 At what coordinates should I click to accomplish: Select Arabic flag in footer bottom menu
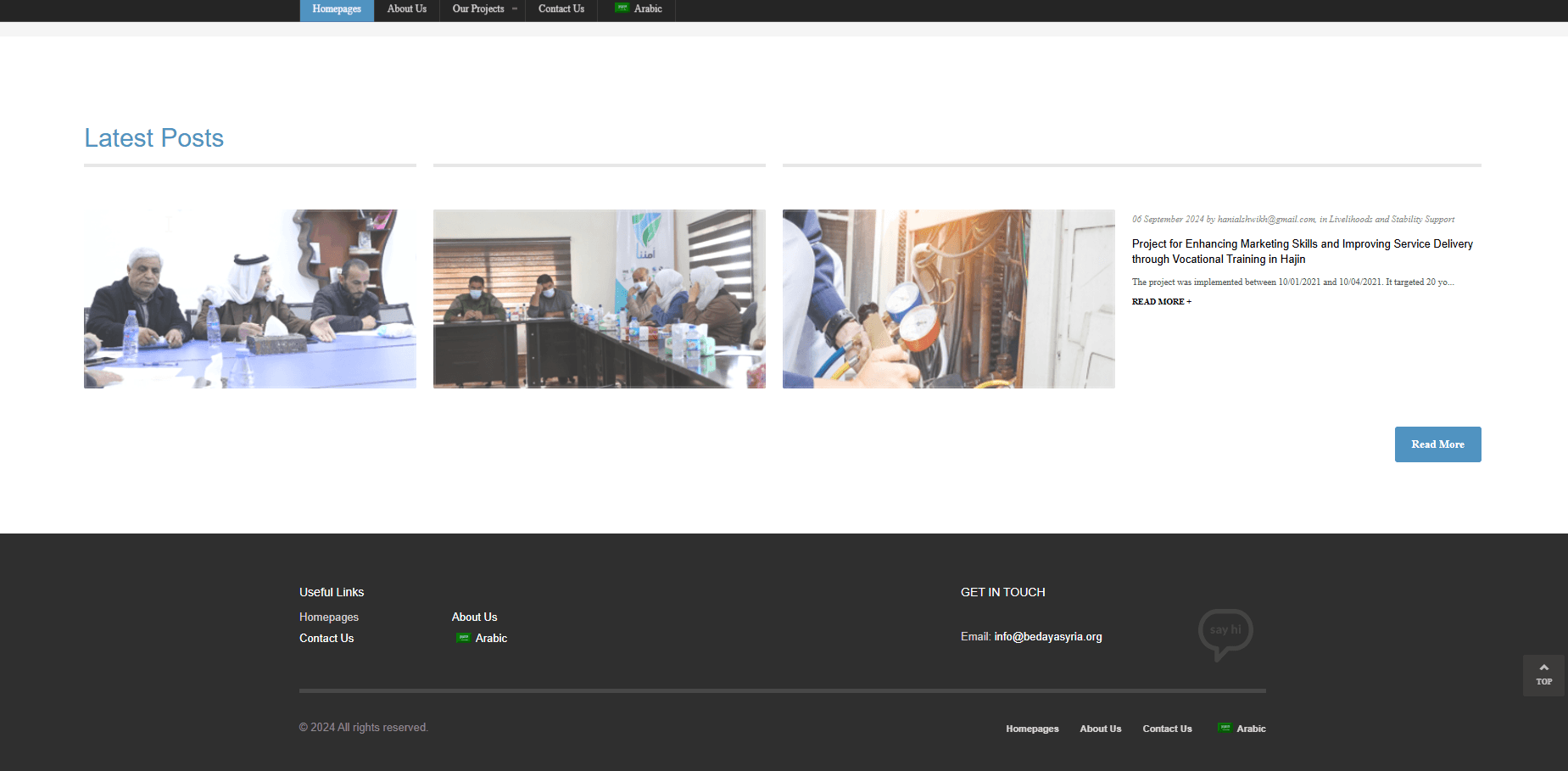[x=1225, y=728]
